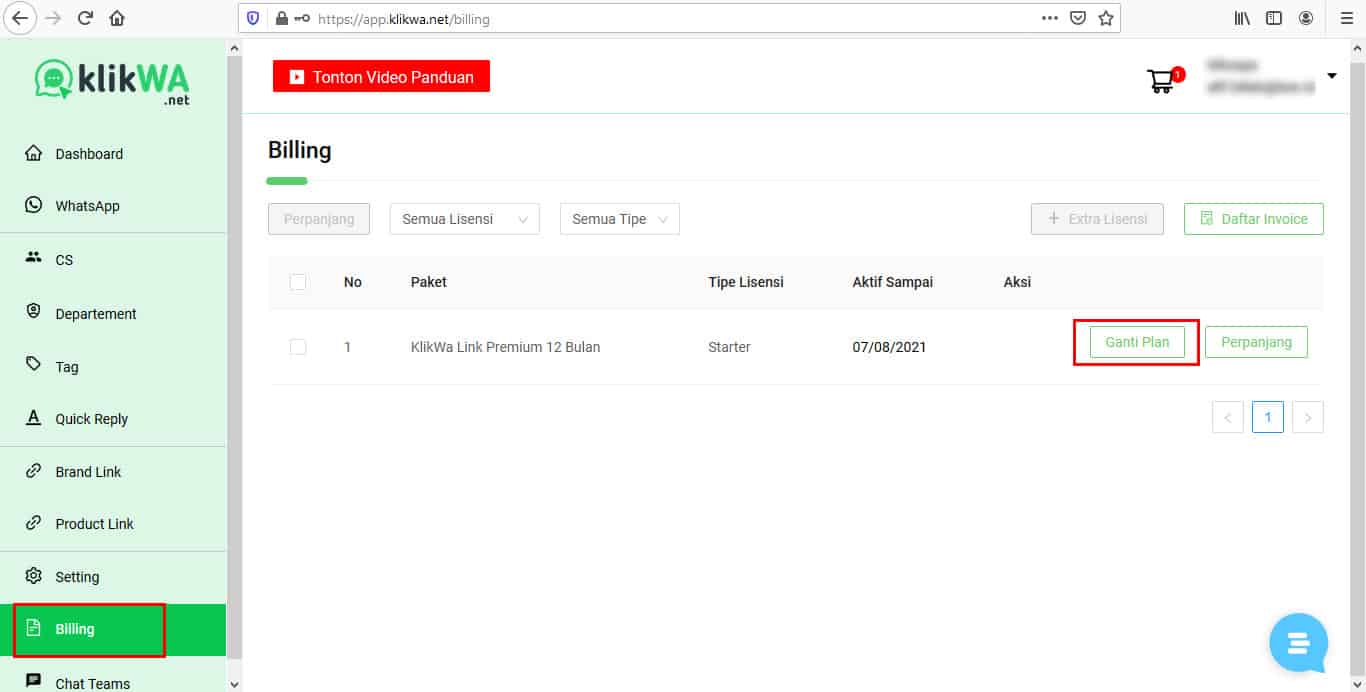Open the page actions three-dot menu
This screenshot has height=692, width=1366.
1049,18
